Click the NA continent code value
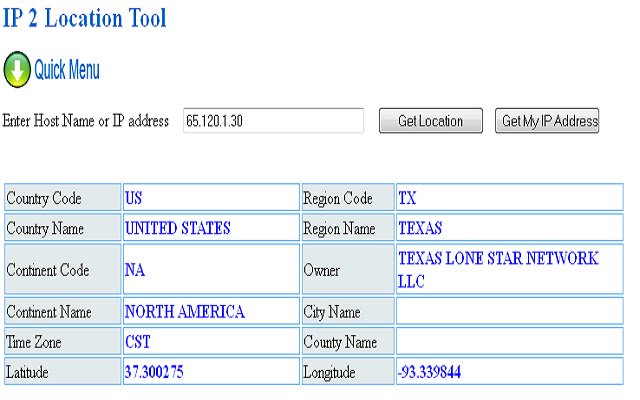 pyautogui.click(x=135, y=270)
